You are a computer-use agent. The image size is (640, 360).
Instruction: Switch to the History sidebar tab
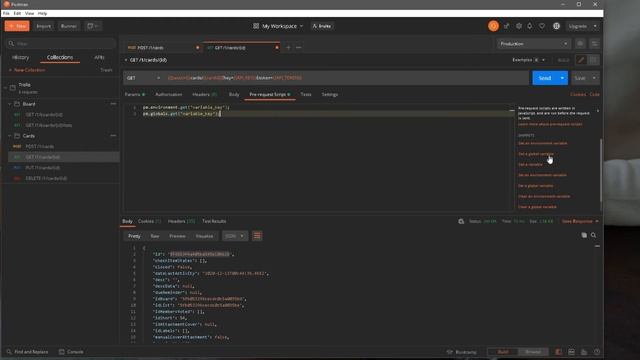pos(20,58)
